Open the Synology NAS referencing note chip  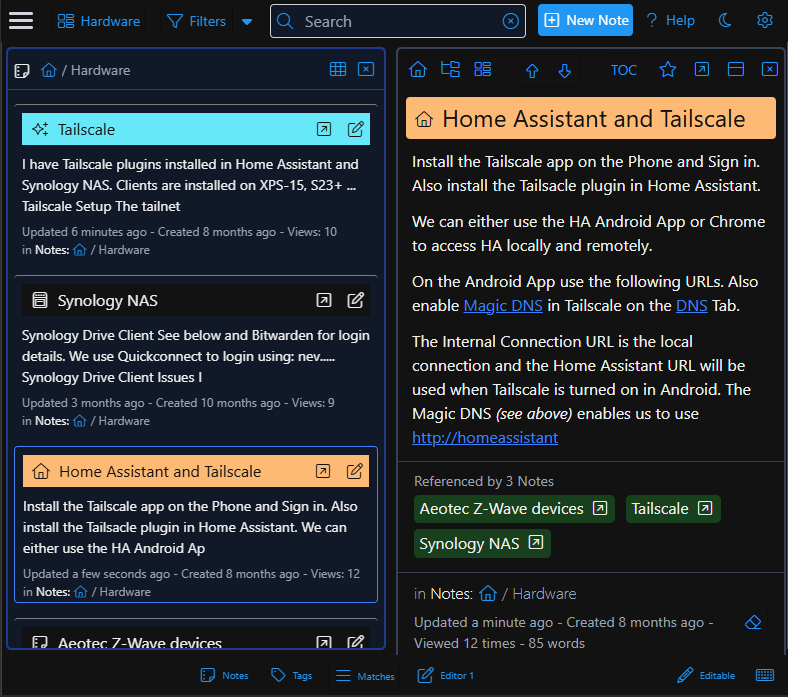[481, 543]
